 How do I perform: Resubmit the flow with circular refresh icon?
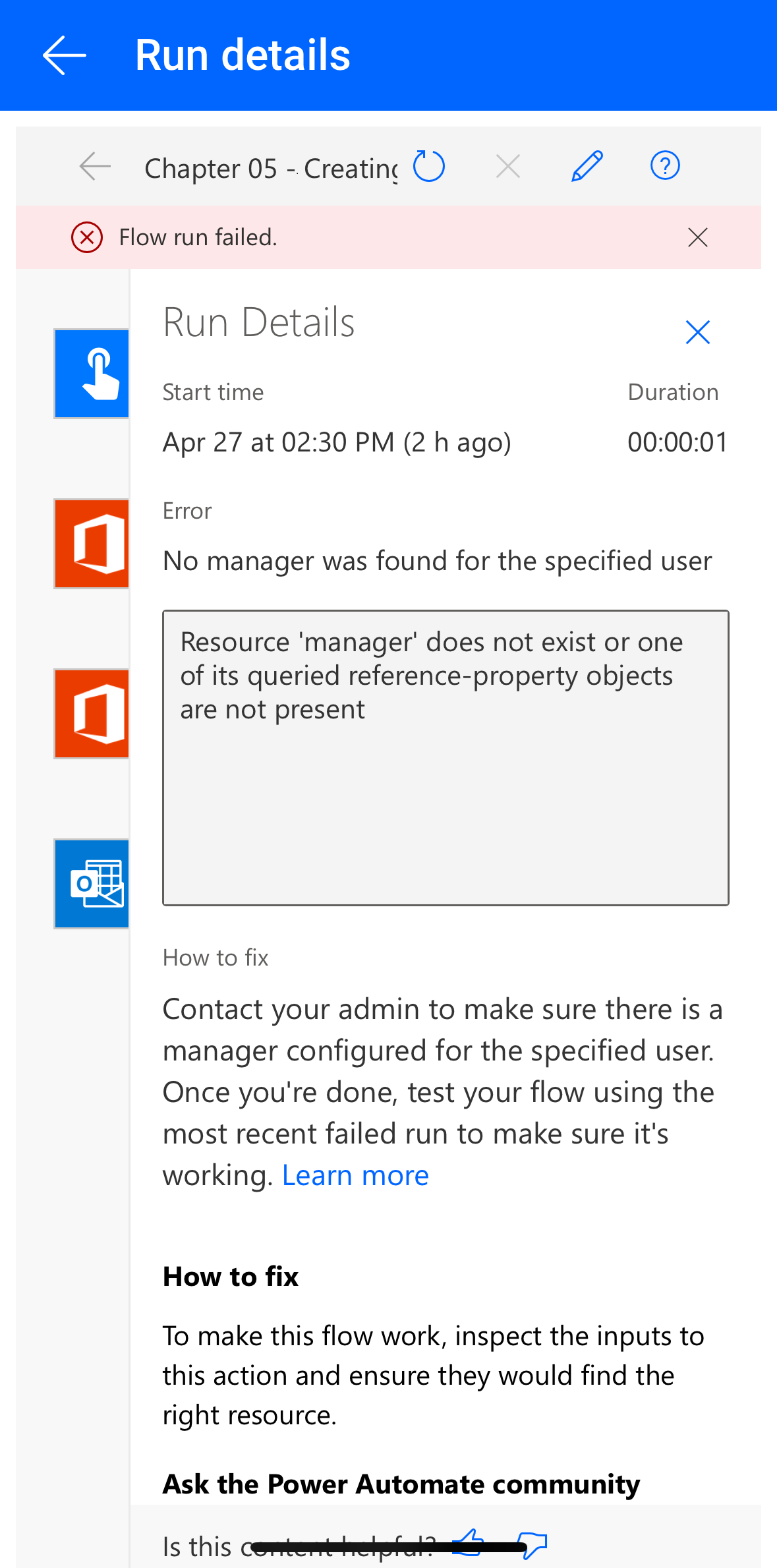429,166
